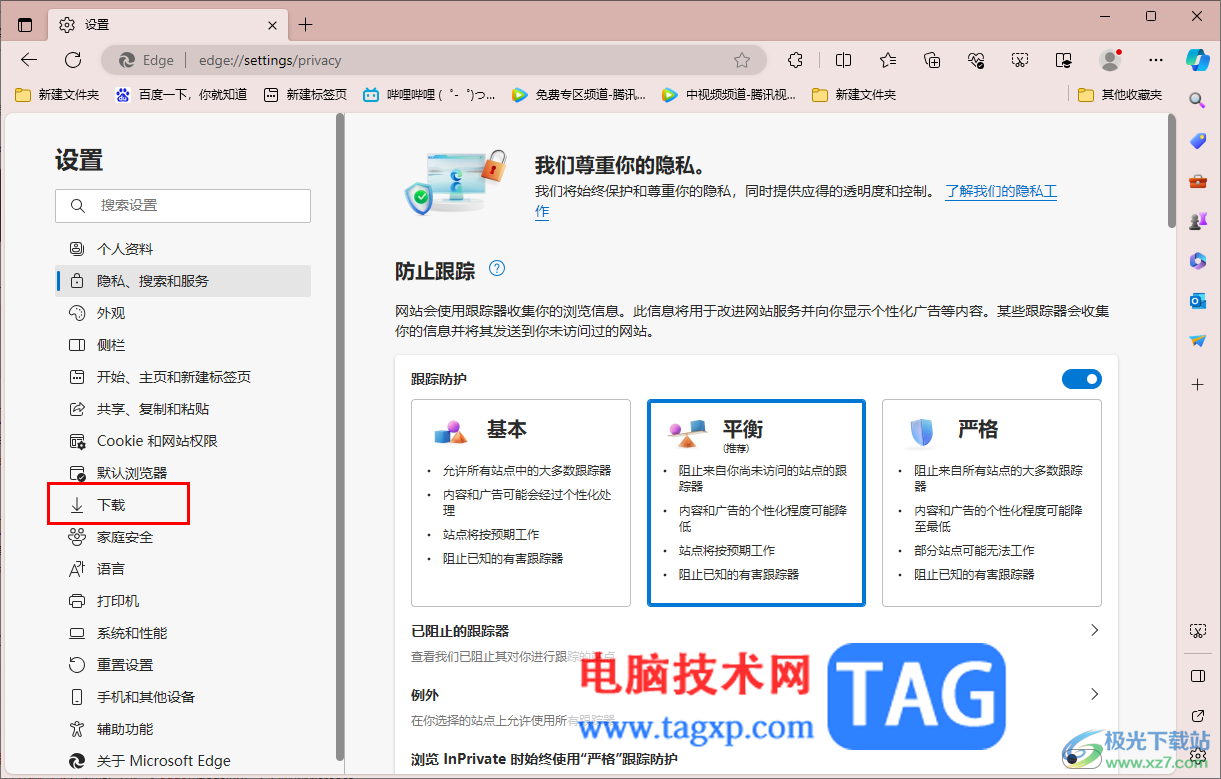Click the 搜索设置 search box
Screen dimensions: 1221x779
[x=183, y=205]
